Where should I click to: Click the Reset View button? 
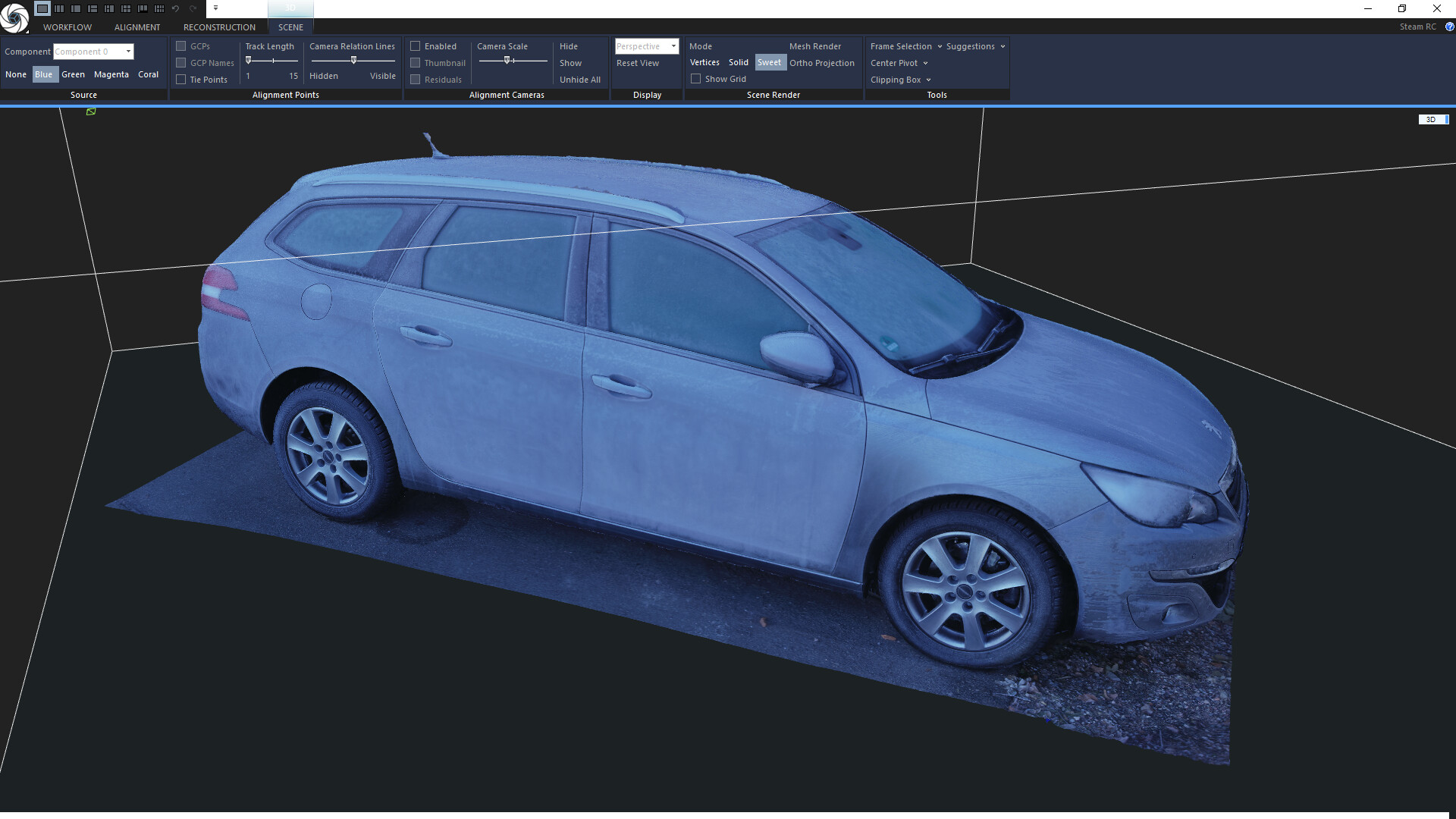click(637, 63)
